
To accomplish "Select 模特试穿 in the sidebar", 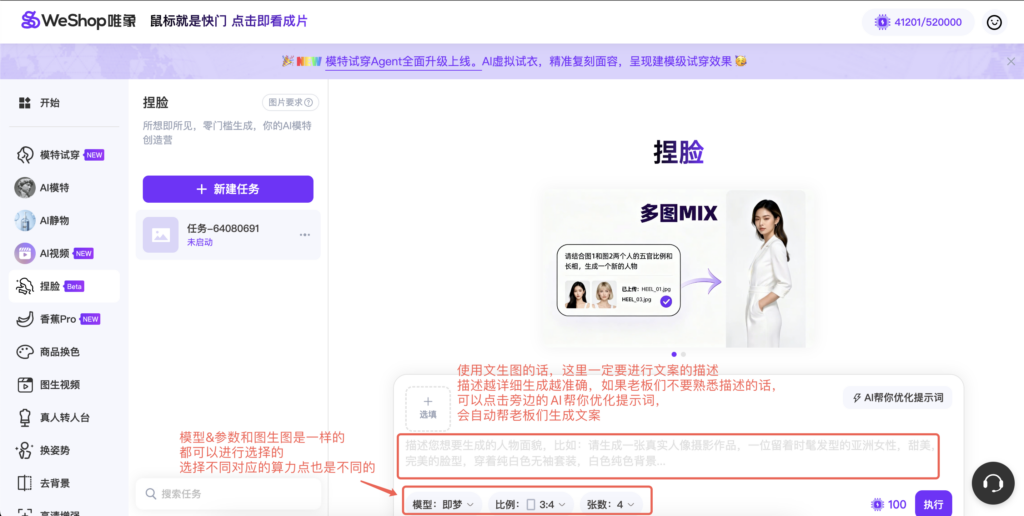I will [59, 155].
